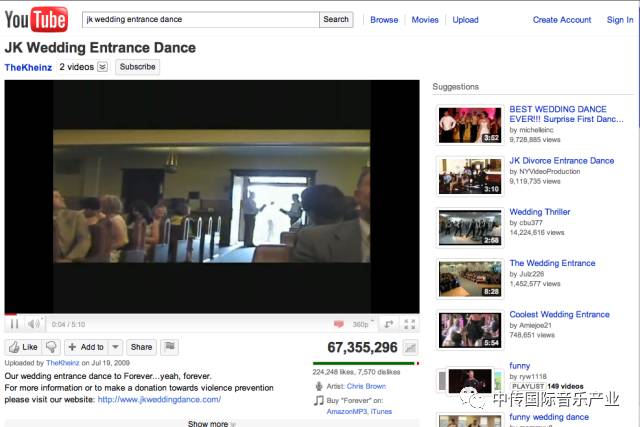Pause the video playback
The image size is (640, 427).
click(x=14, y=324)
